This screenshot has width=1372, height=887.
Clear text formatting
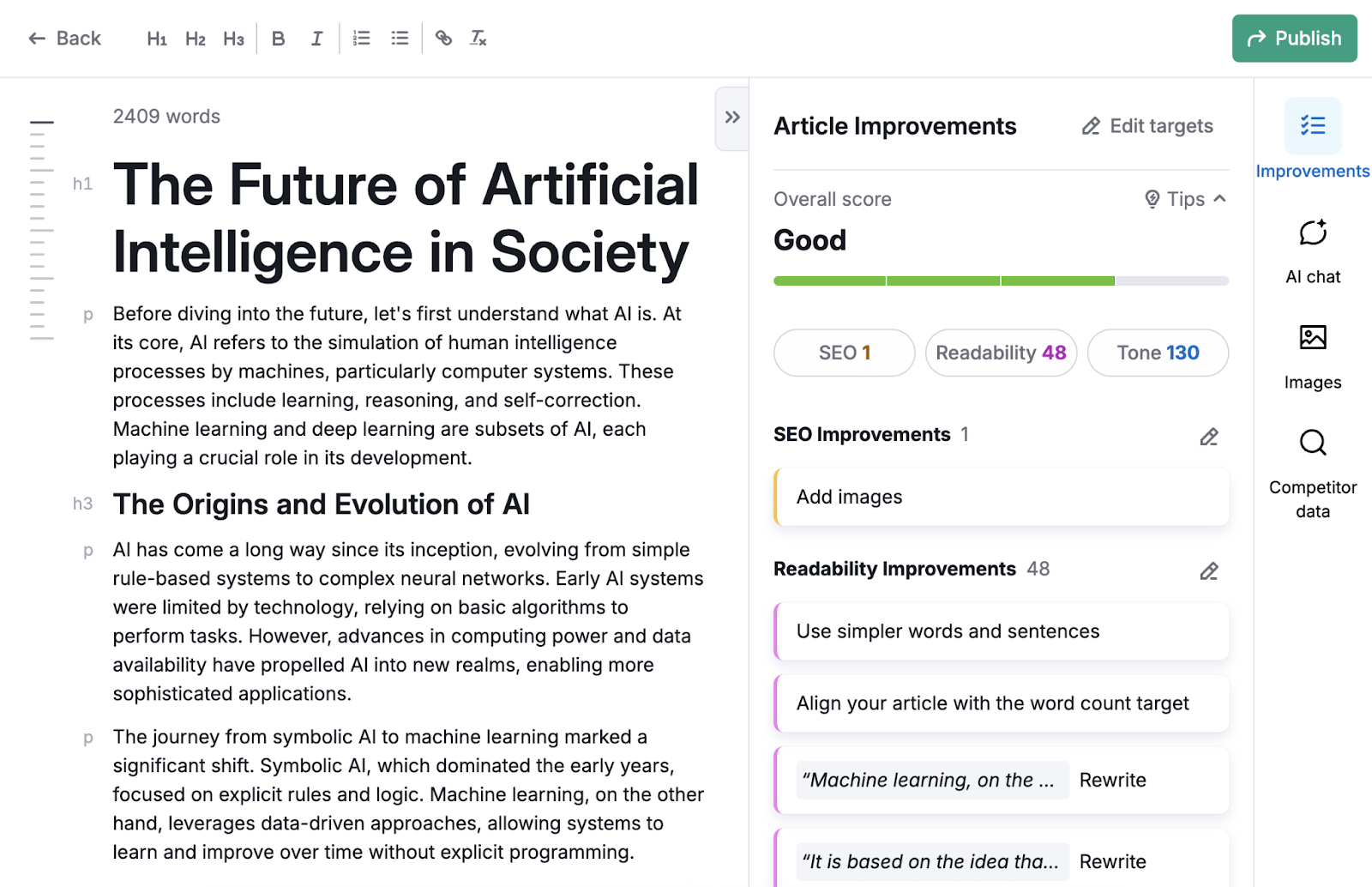click(x=478, y=38)
